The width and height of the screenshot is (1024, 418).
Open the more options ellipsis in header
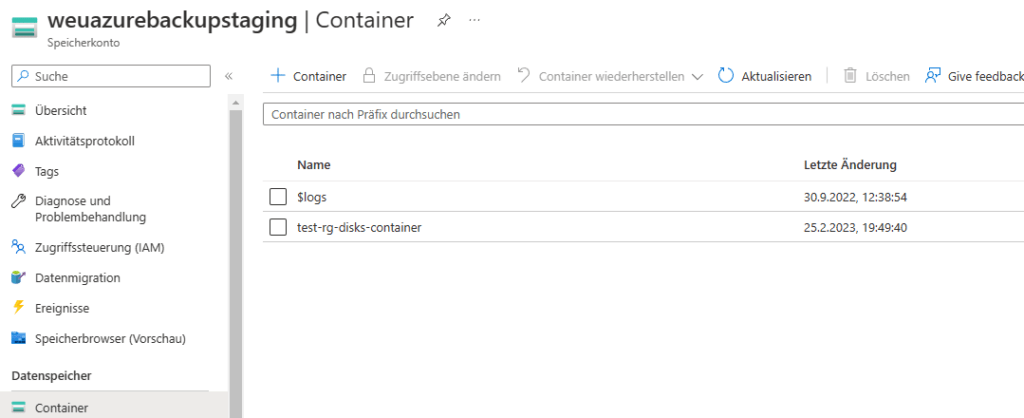pyautogui.click(x=475, y=20)
